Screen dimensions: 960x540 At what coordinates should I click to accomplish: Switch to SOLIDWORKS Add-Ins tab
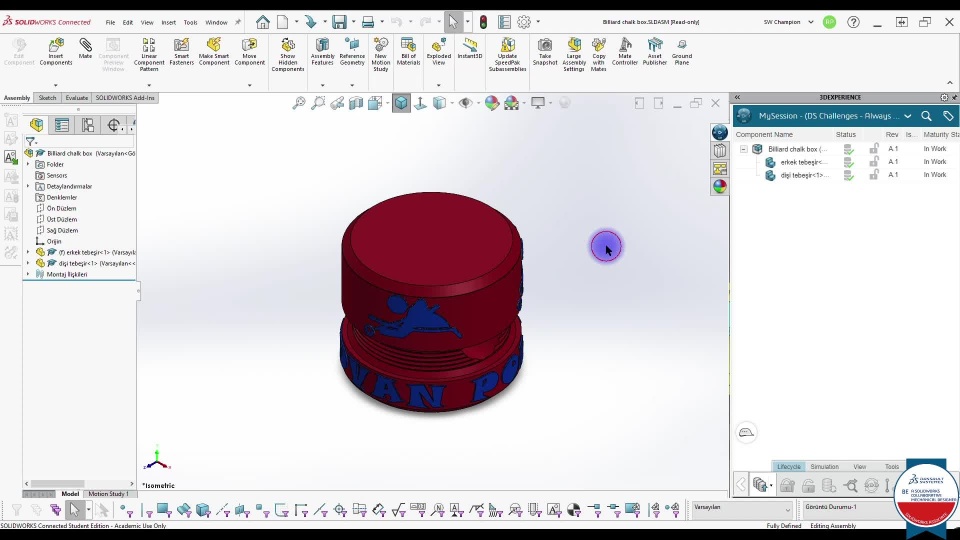[125, 98]
